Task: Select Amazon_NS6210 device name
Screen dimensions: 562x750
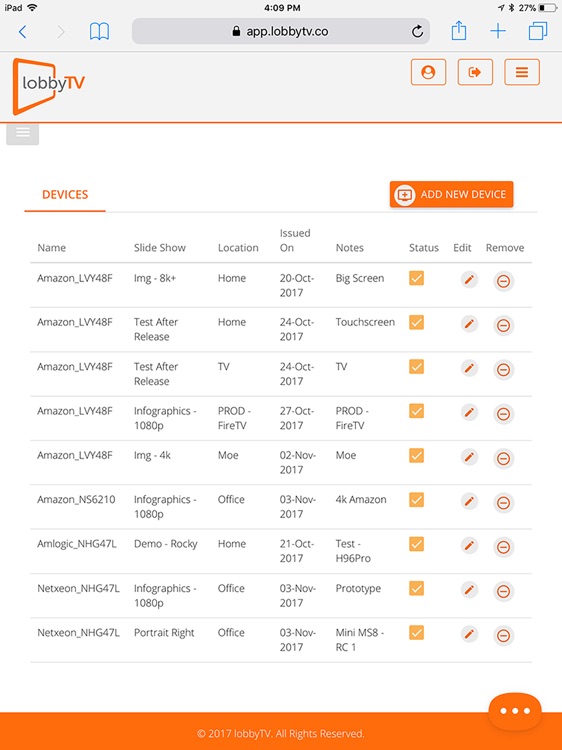Action: point(76,499)
